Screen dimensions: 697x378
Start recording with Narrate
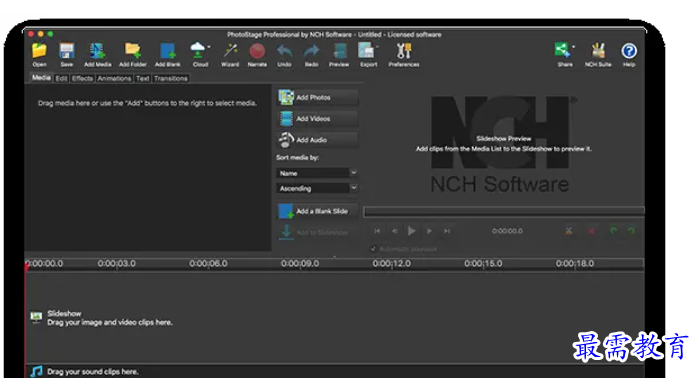pyautogui.click(x=257, y=54)
